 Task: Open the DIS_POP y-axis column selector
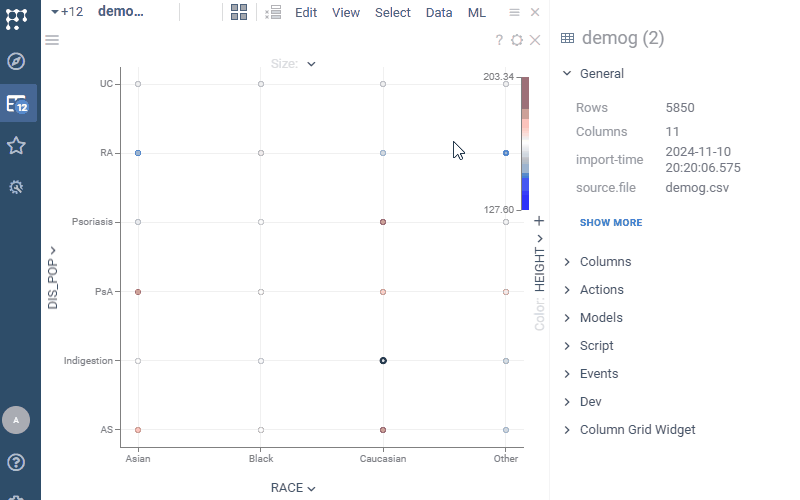click(x=53, y=277)
